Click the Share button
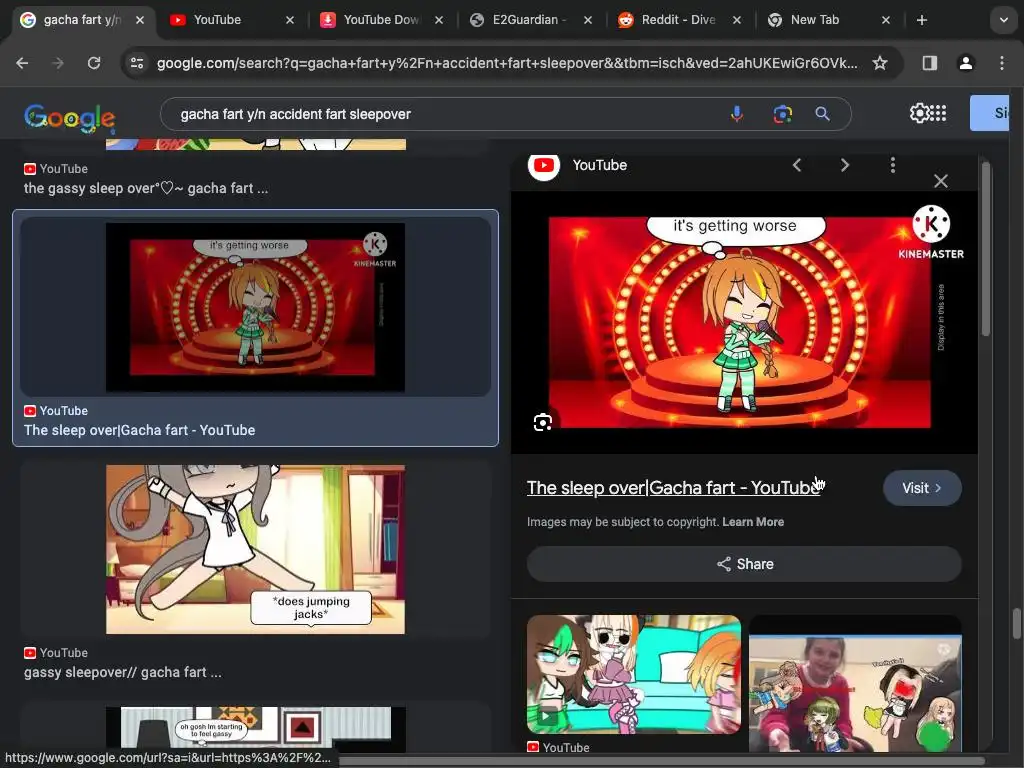Viewport: 1024px width, 768px height. point(744,564)
